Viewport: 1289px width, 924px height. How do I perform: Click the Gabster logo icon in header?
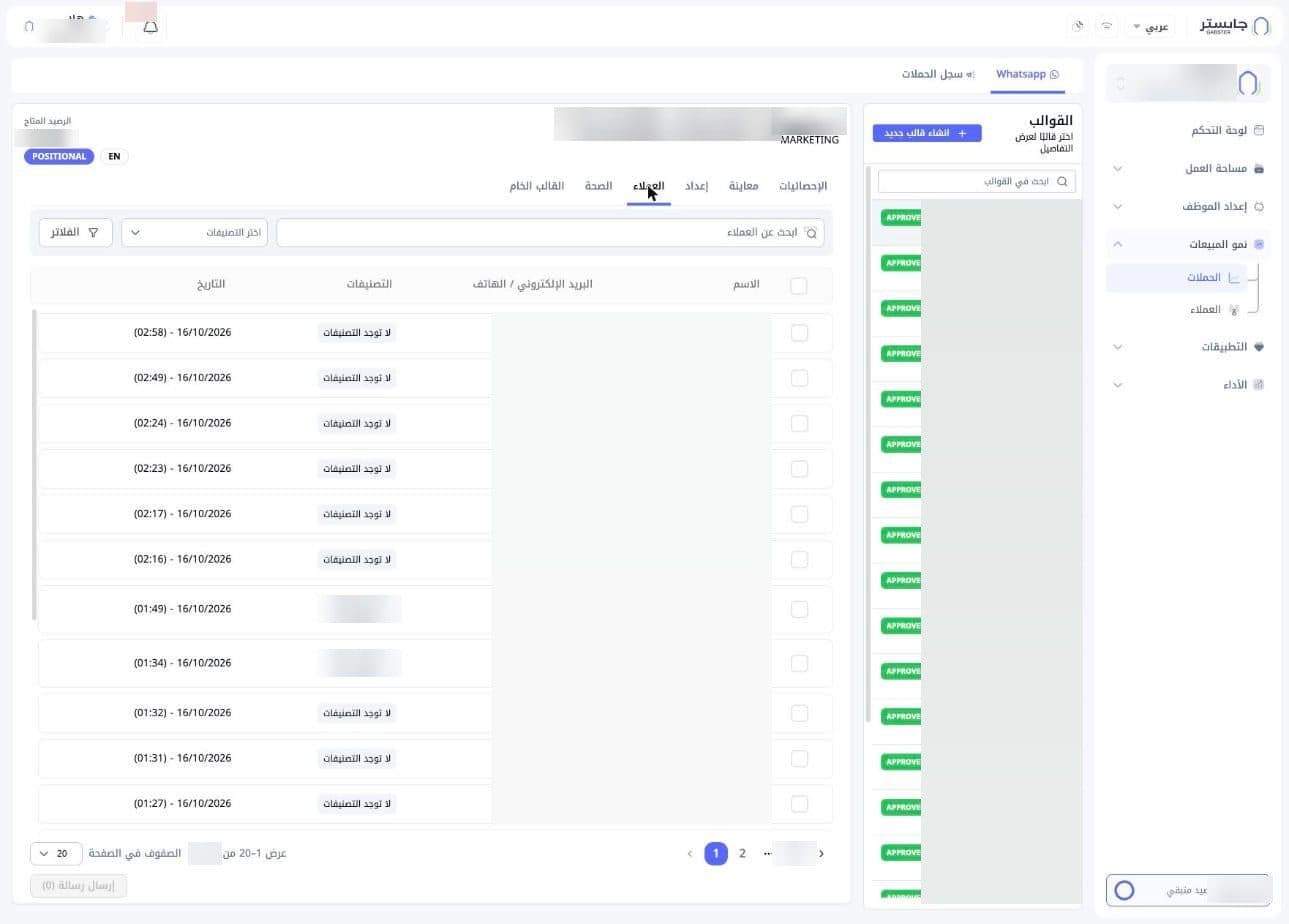pos(1261,26)
